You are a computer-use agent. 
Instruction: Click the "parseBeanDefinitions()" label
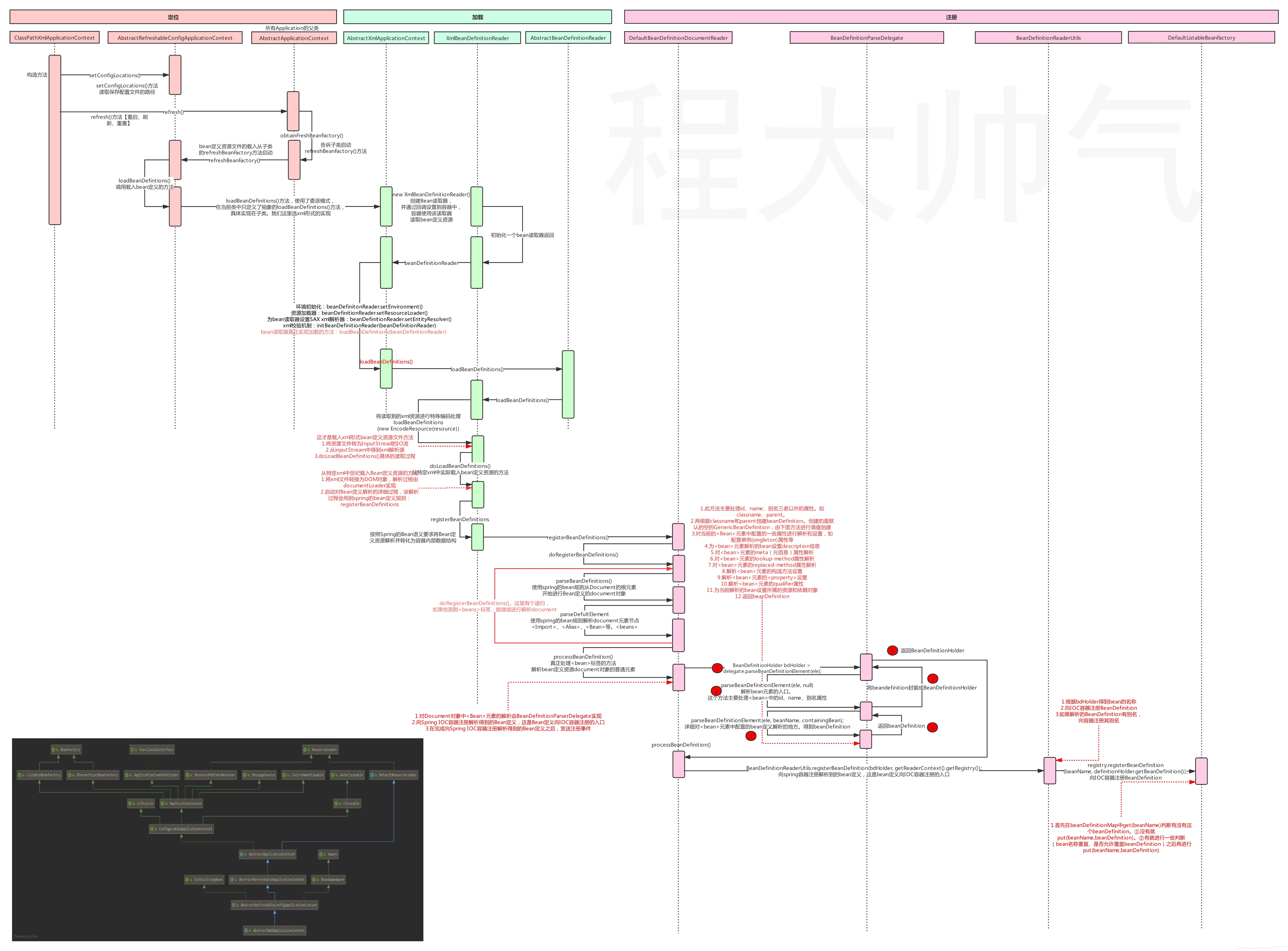click(584, 581)
